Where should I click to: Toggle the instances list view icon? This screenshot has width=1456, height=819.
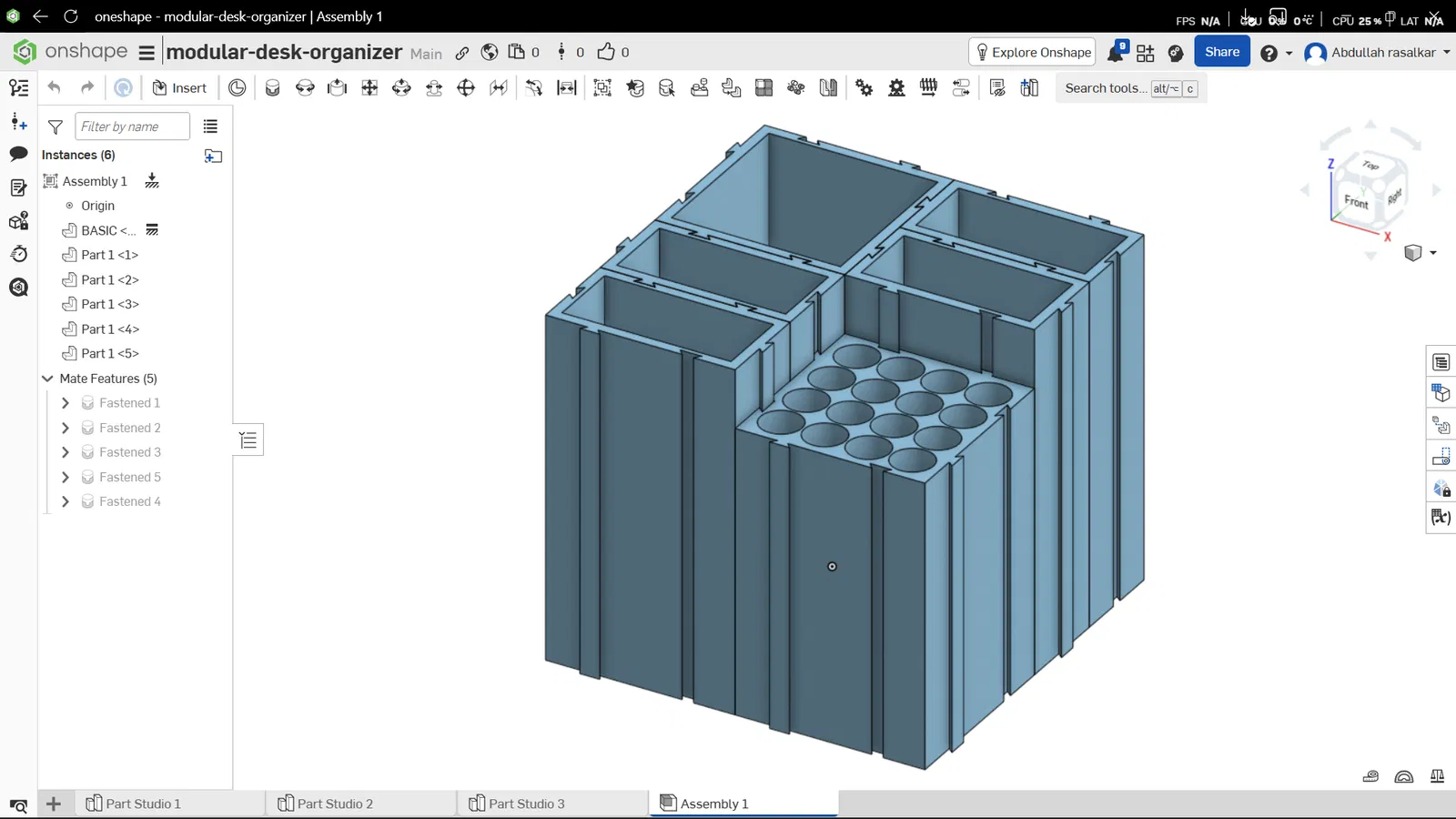click(x=210, y=126)
